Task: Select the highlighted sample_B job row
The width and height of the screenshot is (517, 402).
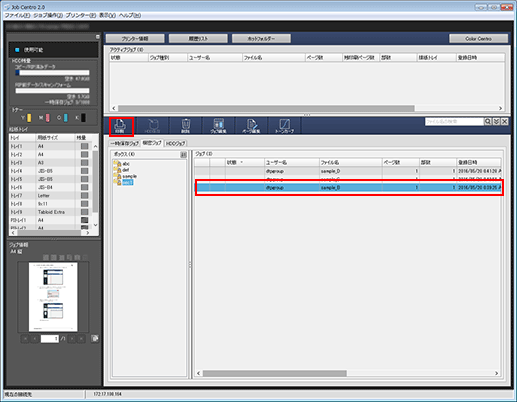Action: [348, 188]
